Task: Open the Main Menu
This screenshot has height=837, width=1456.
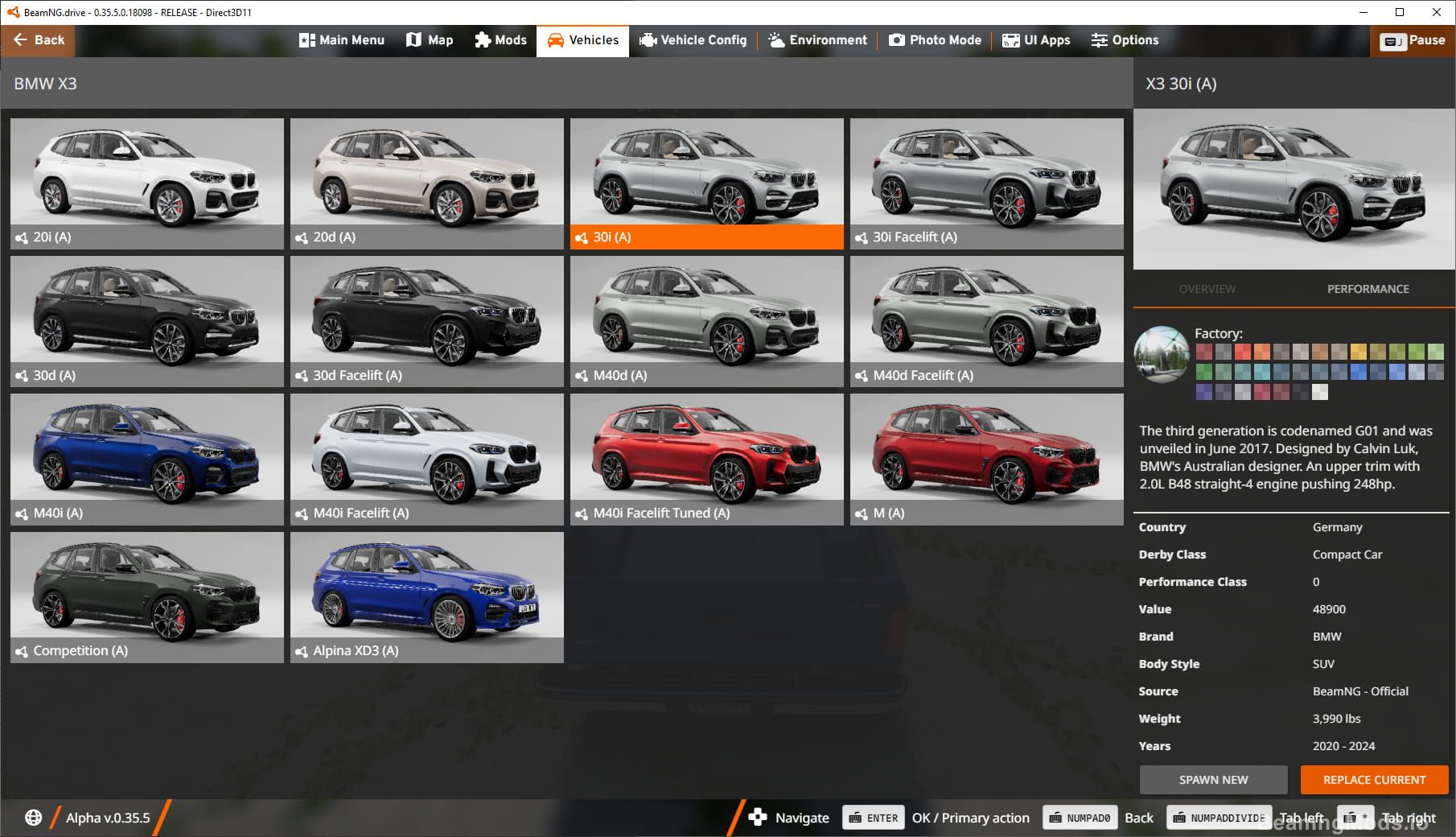Action: (x=342, y=40)
